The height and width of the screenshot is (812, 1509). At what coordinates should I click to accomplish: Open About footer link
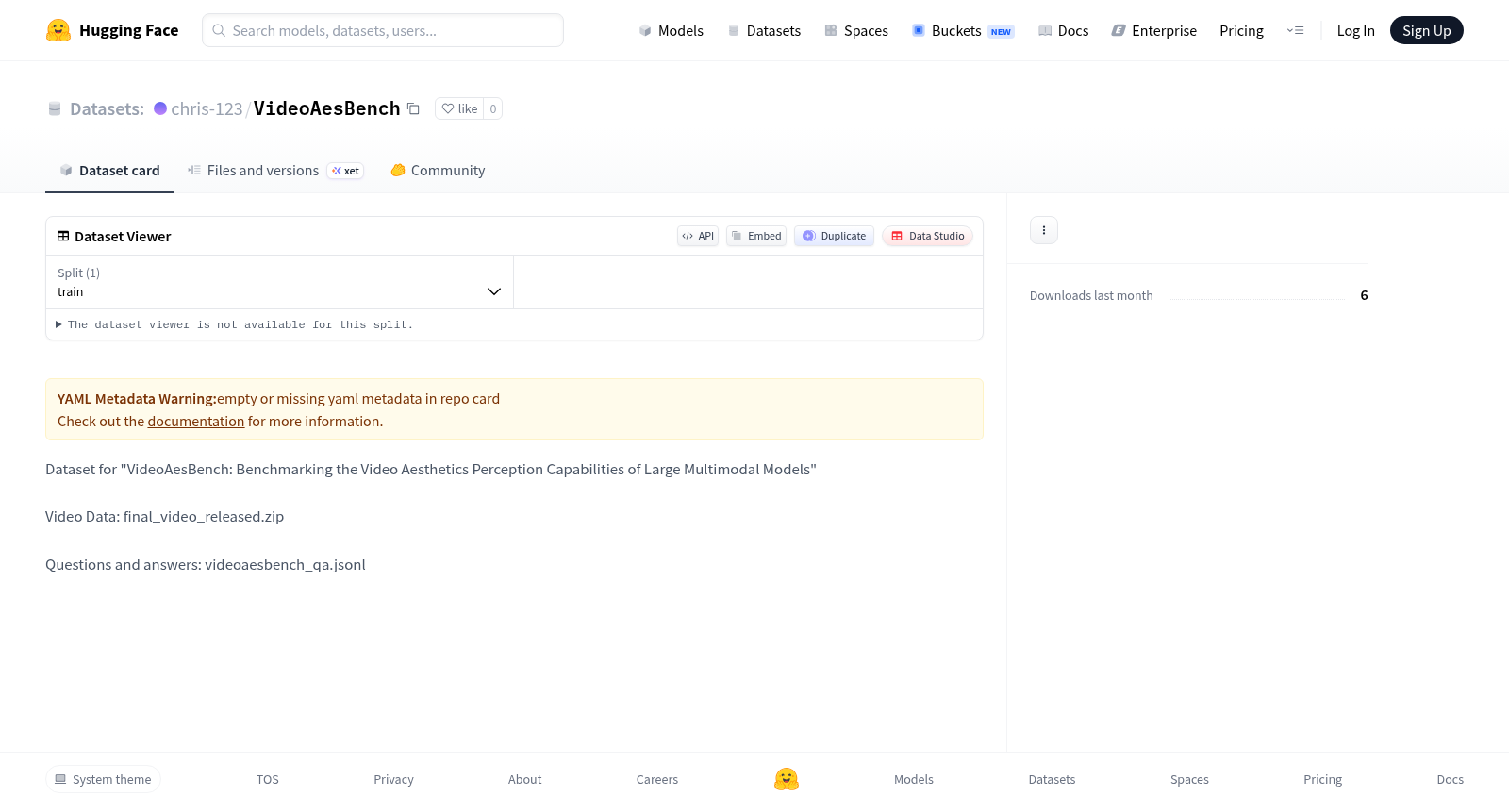[524, 779]
